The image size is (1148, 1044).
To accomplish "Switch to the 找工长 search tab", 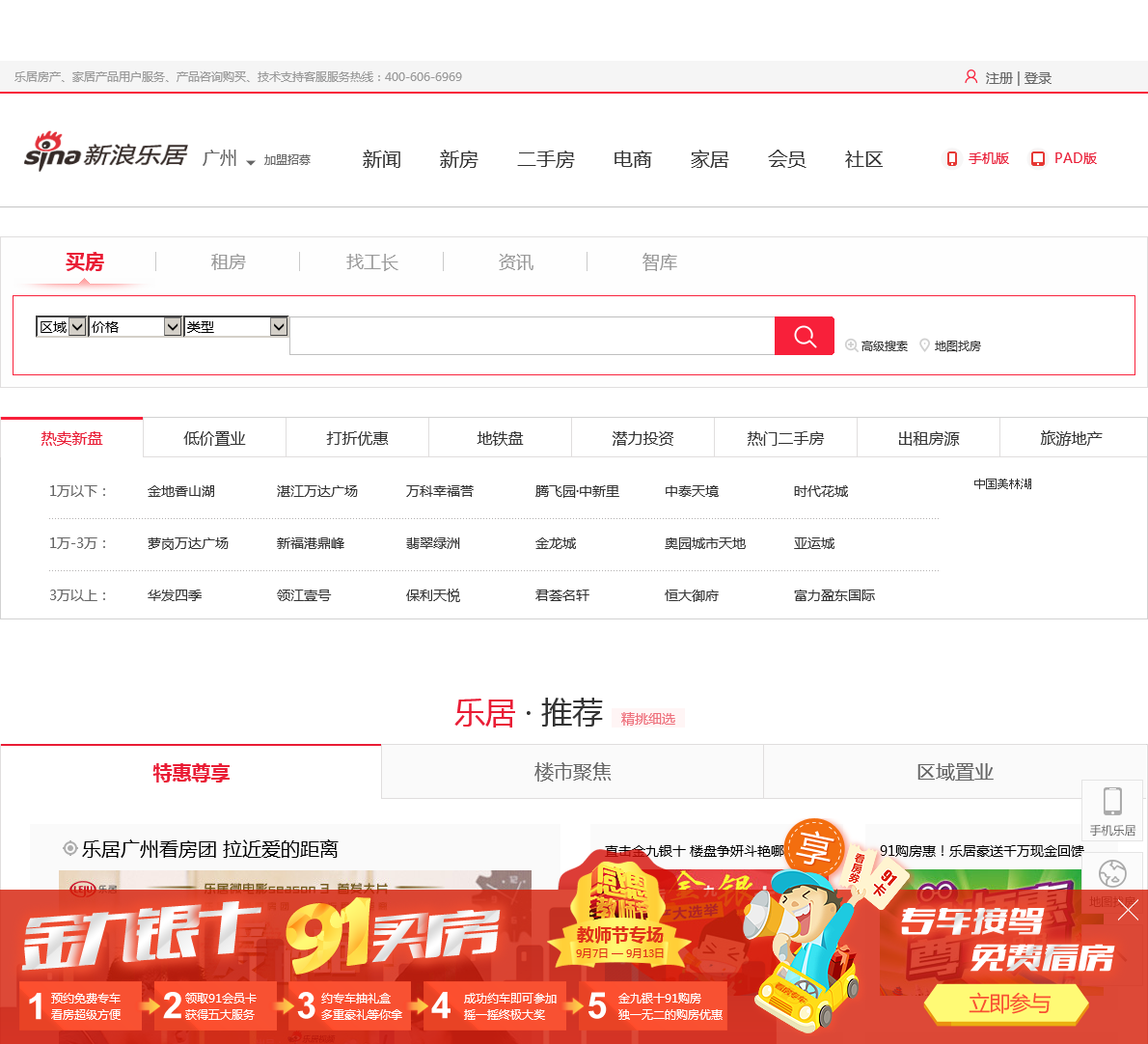I will point(372,262).
